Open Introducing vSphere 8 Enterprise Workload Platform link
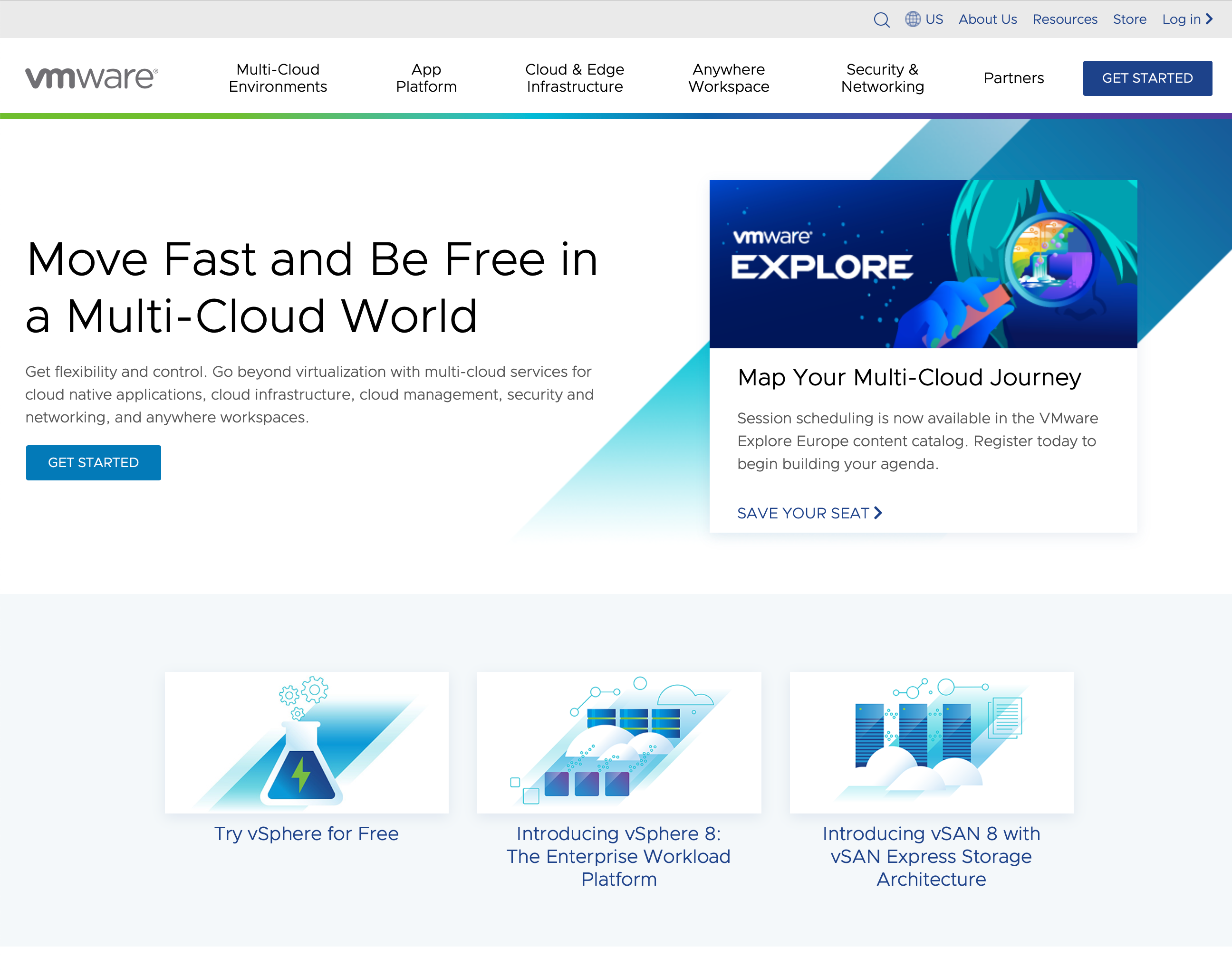Viewport: 1232px width, 976px height. (619, 856)
